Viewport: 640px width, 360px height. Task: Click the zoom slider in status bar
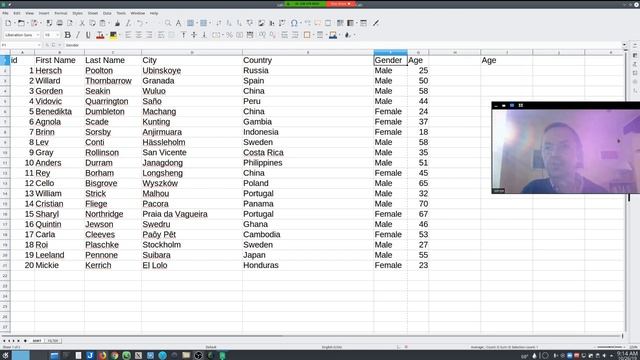(611, 347)
